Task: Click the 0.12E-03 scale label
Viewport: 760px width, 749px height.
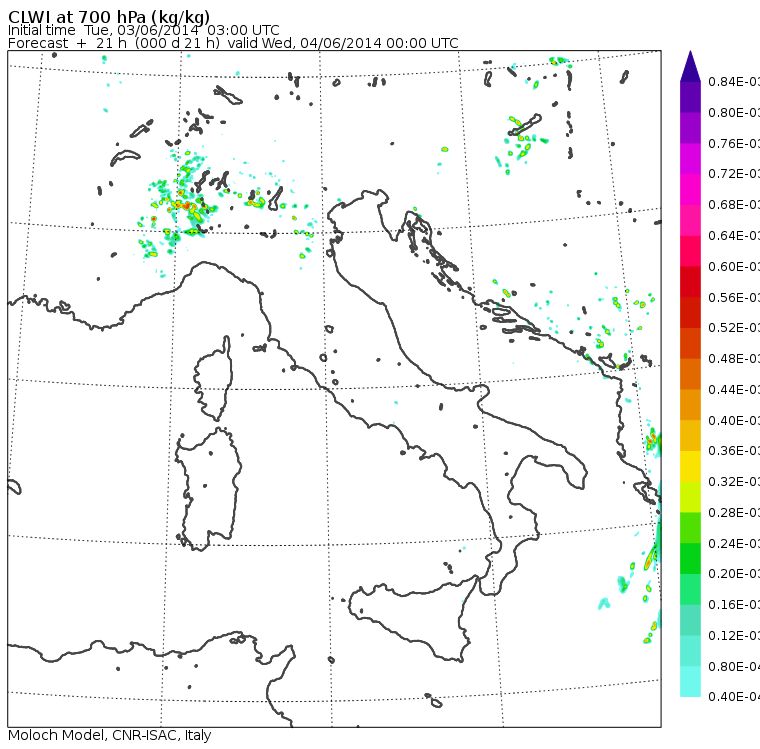Action: click(x=734, y=636)
